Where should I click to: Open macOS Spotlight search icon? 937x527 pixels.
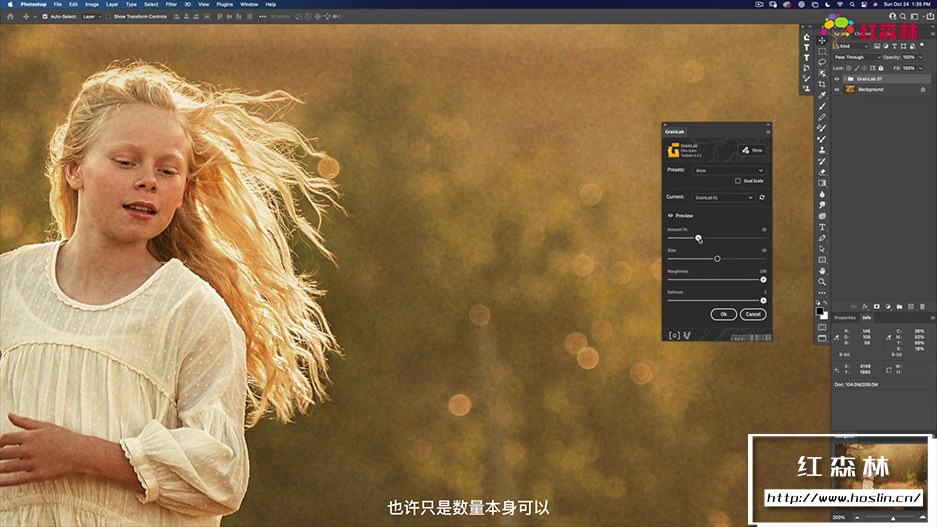pyautogui.click(x=852, y=4)
